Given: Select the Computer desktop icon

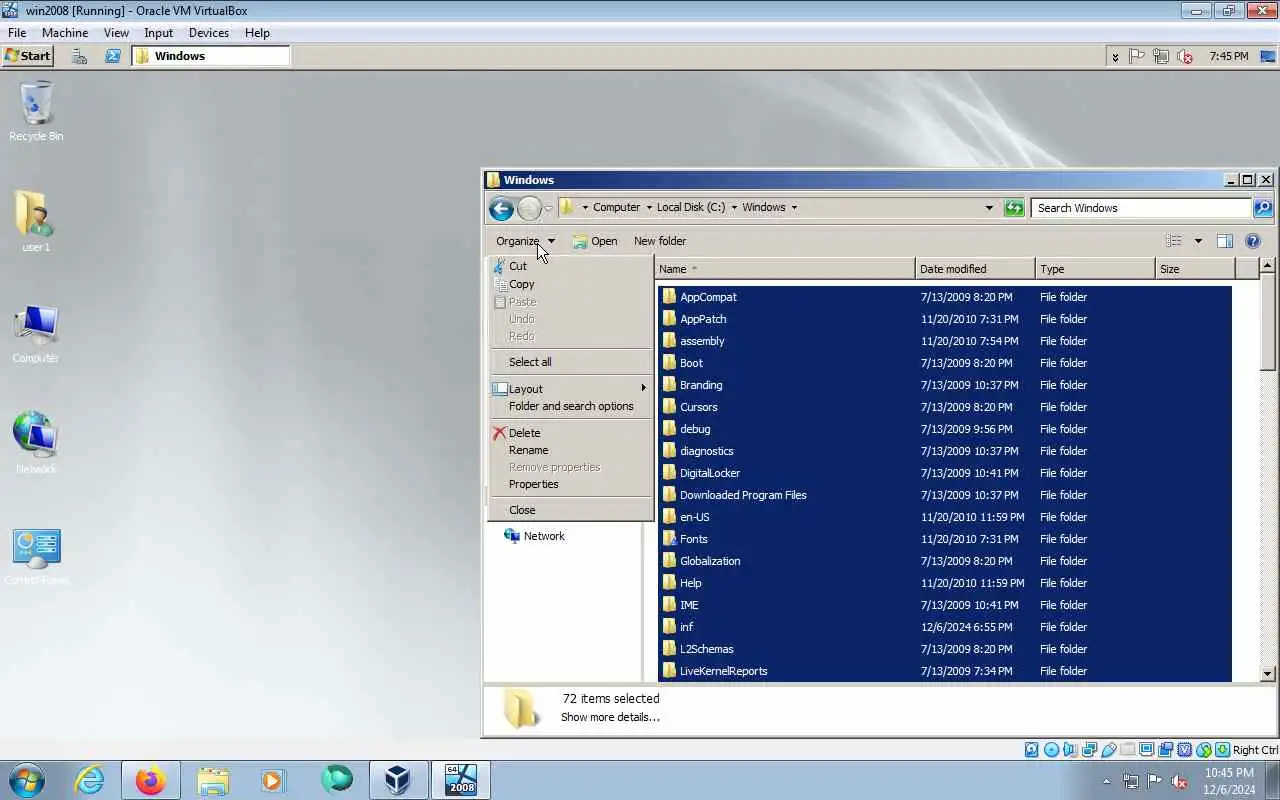Looking at the screenshot, I should click(x=36, y=334).
